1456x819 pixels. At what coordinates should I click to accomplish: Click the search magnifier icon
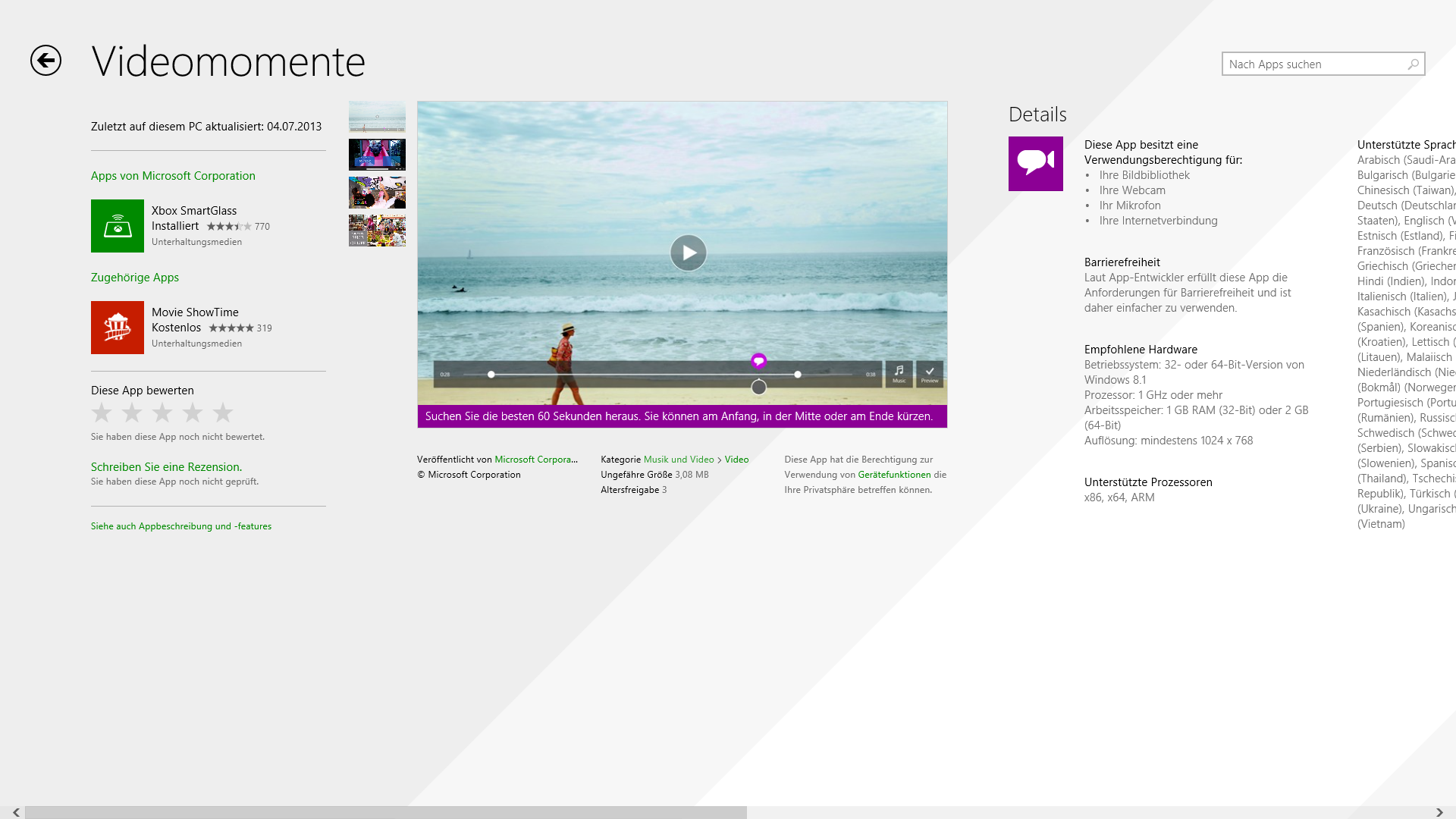click(1413, 64)
